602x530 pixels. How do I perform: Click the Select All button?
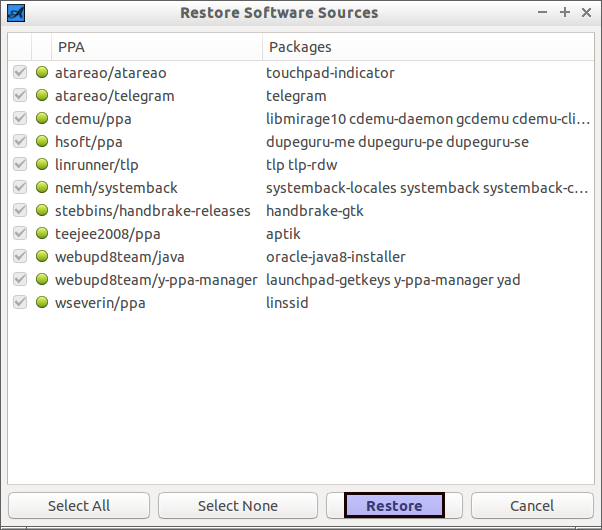click(x=79, y=505)
